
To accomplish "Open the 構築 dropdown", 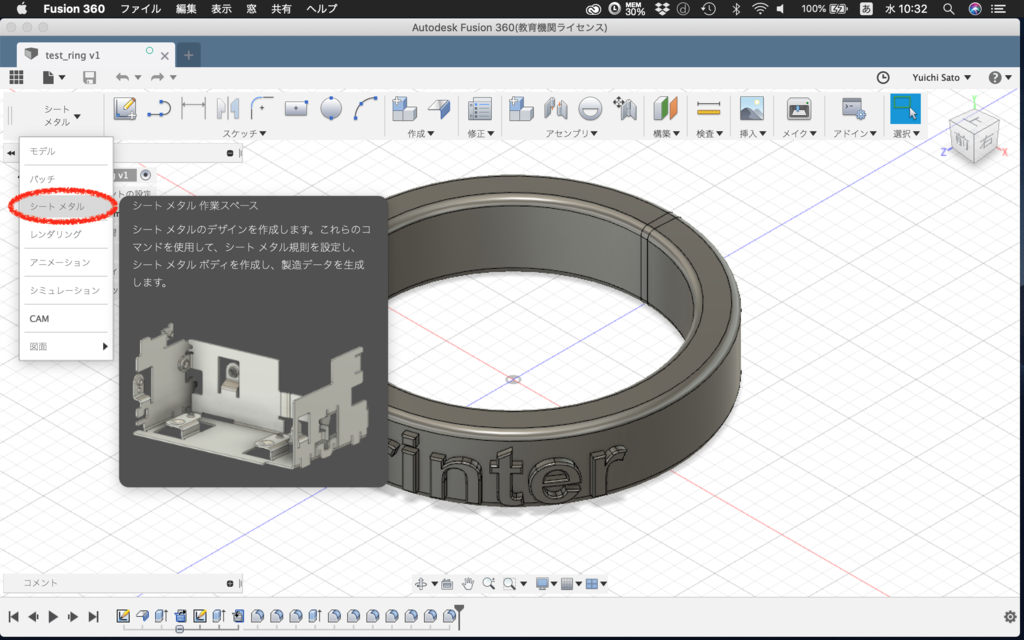I will coord(666,133).
